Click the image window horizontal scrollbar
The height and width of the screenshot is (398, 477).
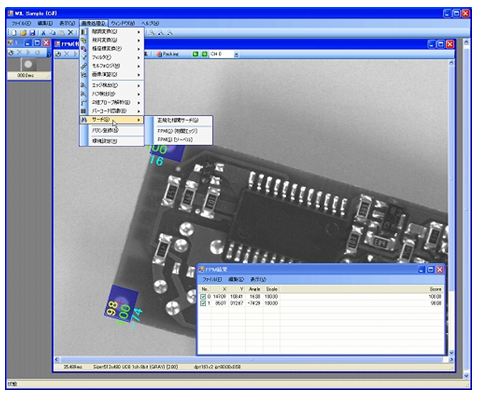254,360
